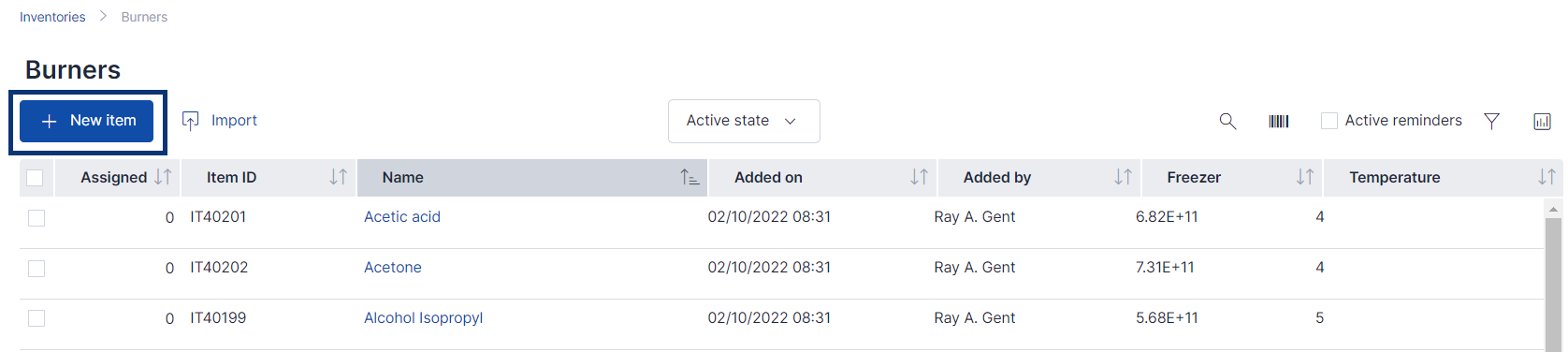Viewport: 1568px width, 352px height.
Task: Check the select-all header checkbox
Action: (x=36, y=178)
